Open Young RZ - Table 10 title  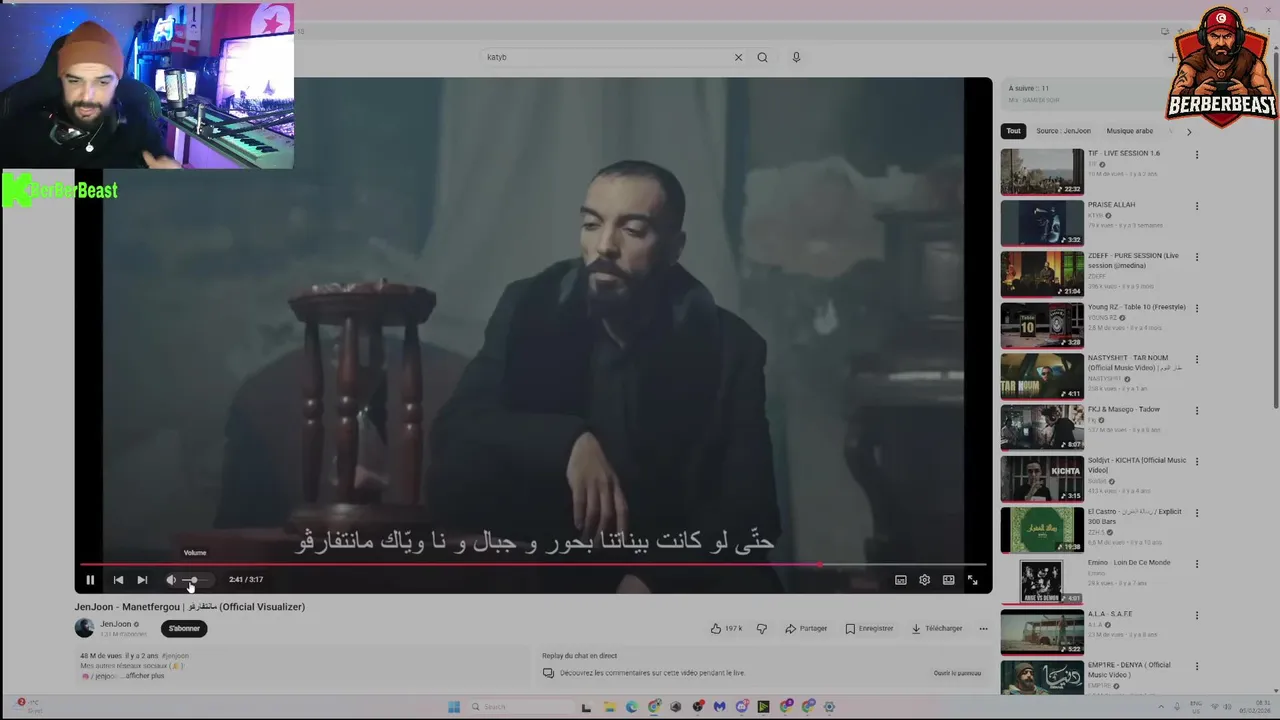pyautogui.click(x=1137, y=307)
